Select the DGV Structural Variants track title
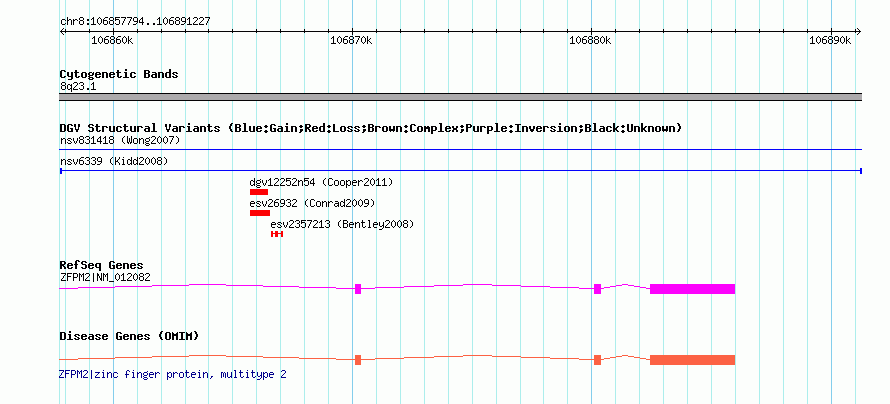This screenshot has width=890, height=404. [371, 128]
